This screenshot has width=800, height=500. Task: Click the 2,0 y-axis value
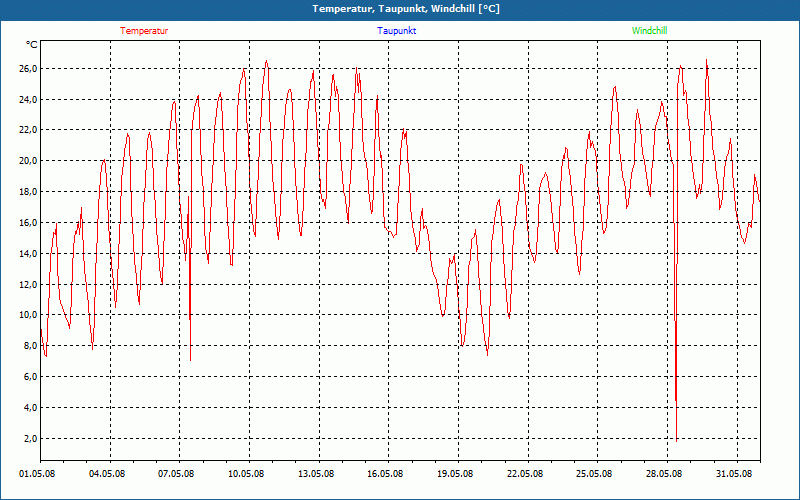tap(31, 438)
